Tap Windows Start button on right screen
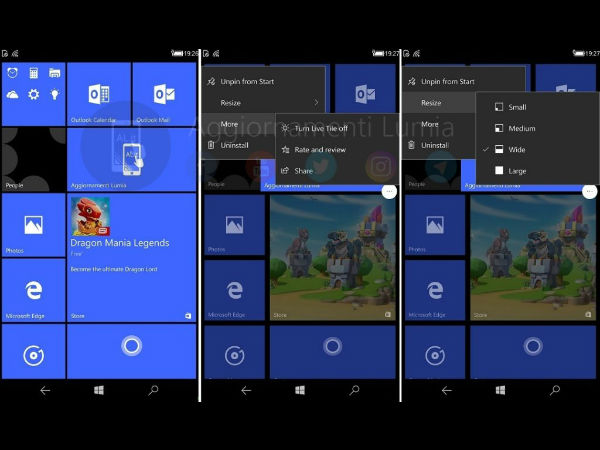600x450 pixels. (x=501, y=390)
